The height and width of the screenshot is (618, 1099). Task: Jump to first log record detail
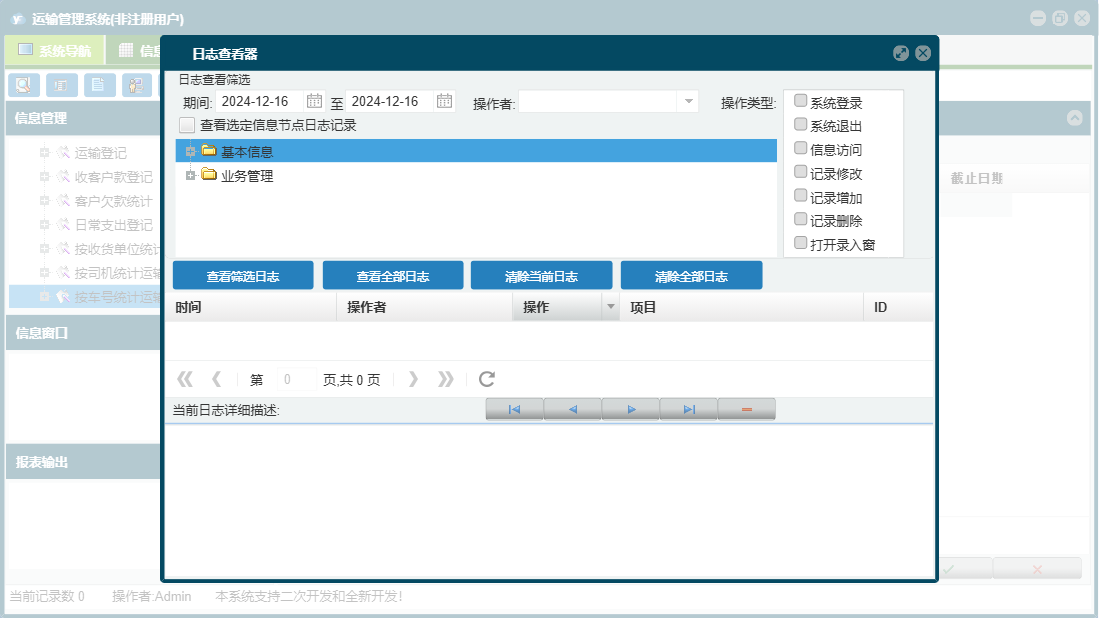[x=514, y=409]
